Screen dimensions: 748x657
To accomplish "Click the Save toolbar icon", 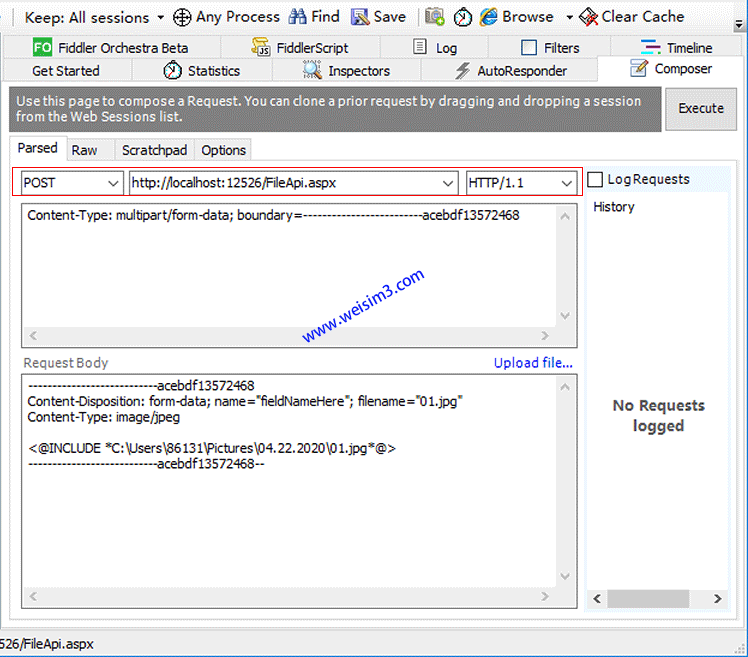I will (x=360, y=18).
